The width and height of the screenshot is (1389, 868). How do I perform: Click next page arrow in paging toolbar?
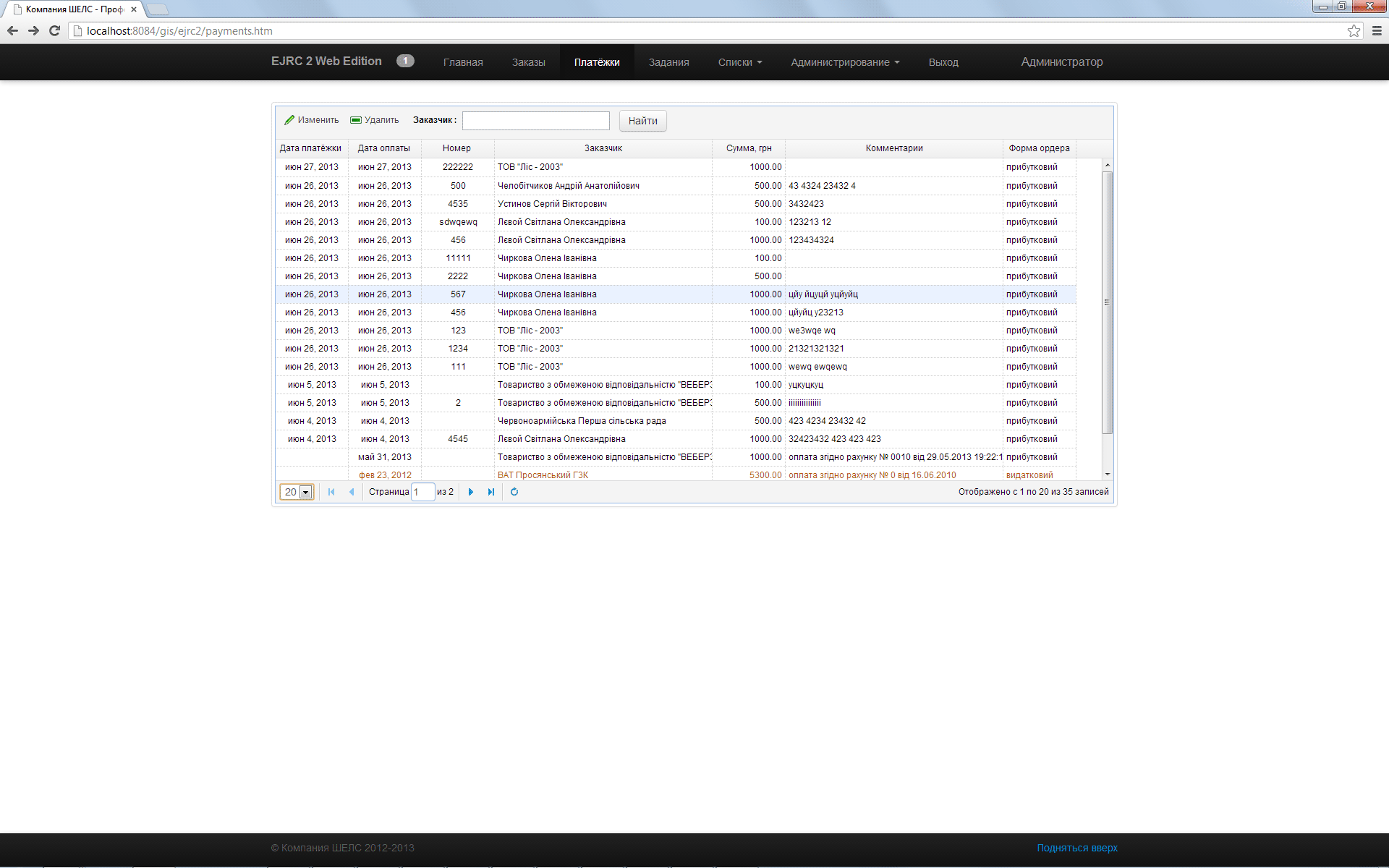click(x=471, y=492)
